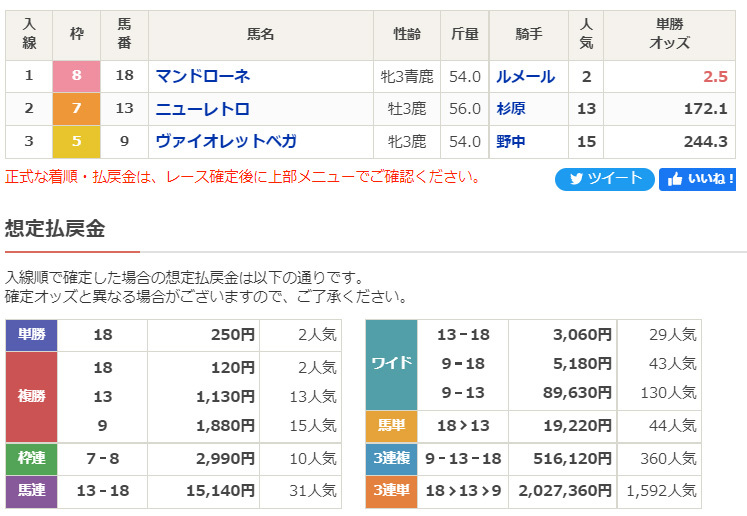
Task: Click the Facebook いいね! button
Action: [x=697, y=179]
